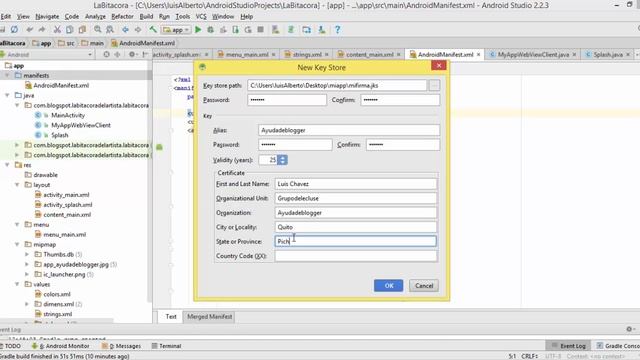This screenshot has height=360, width=640.
Task: Click the Key store path field
Action: (337, 85)
